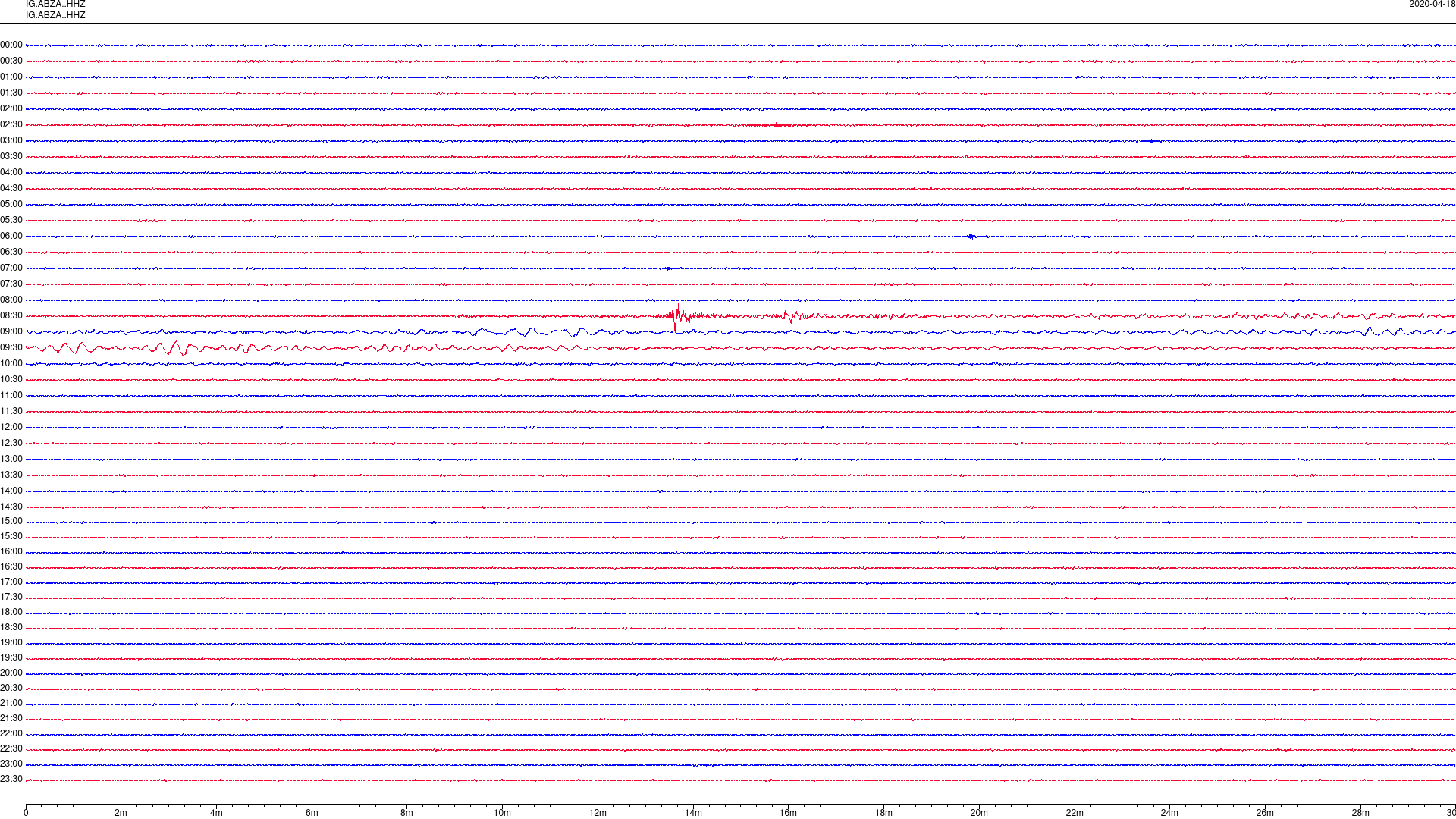1456x819 pixels.
Task: Click the 18:00 trace time label
Action: tap(11, 613)
